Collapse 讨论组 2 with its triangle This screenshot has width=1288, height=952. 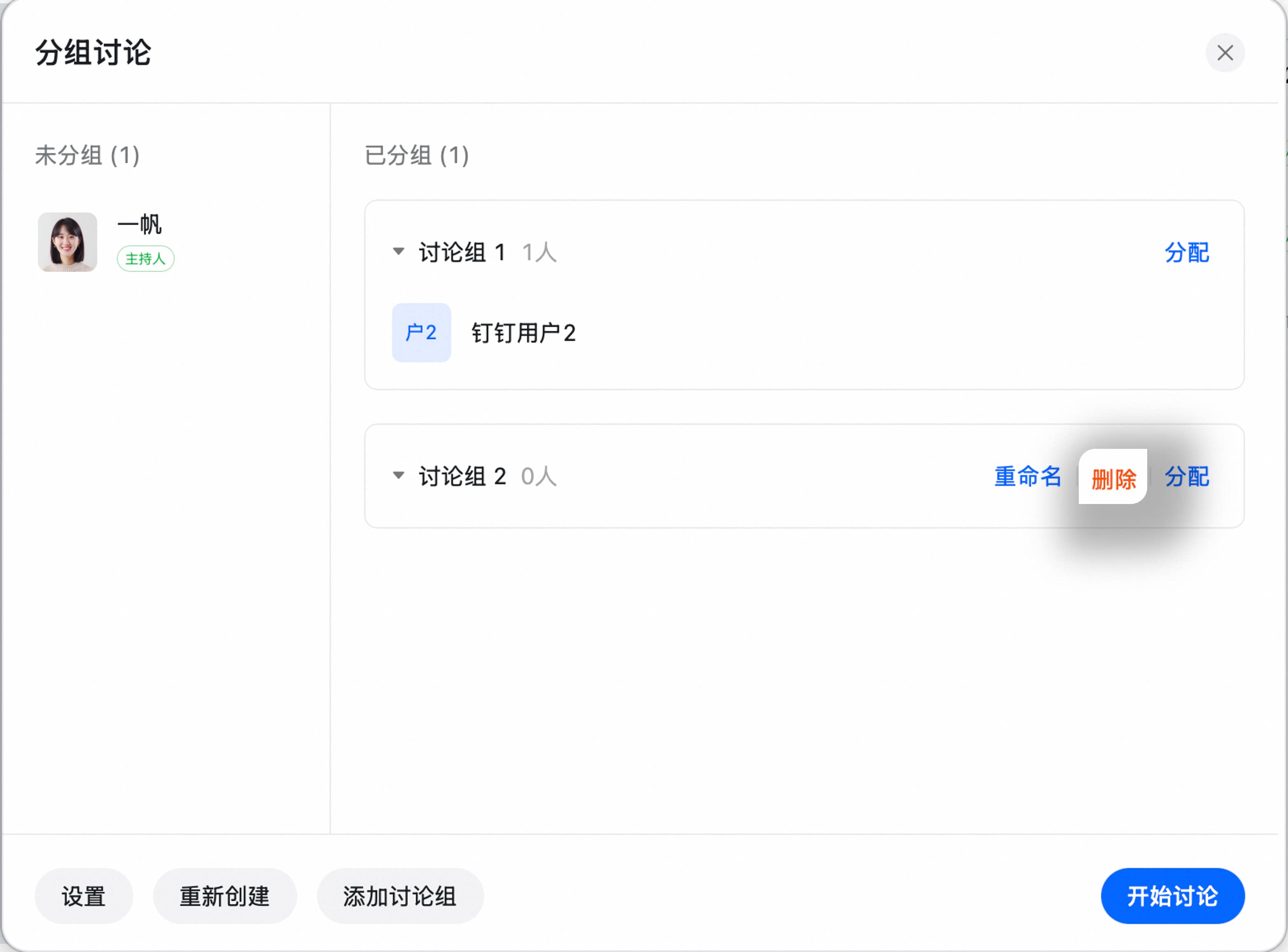pos(398,476)
